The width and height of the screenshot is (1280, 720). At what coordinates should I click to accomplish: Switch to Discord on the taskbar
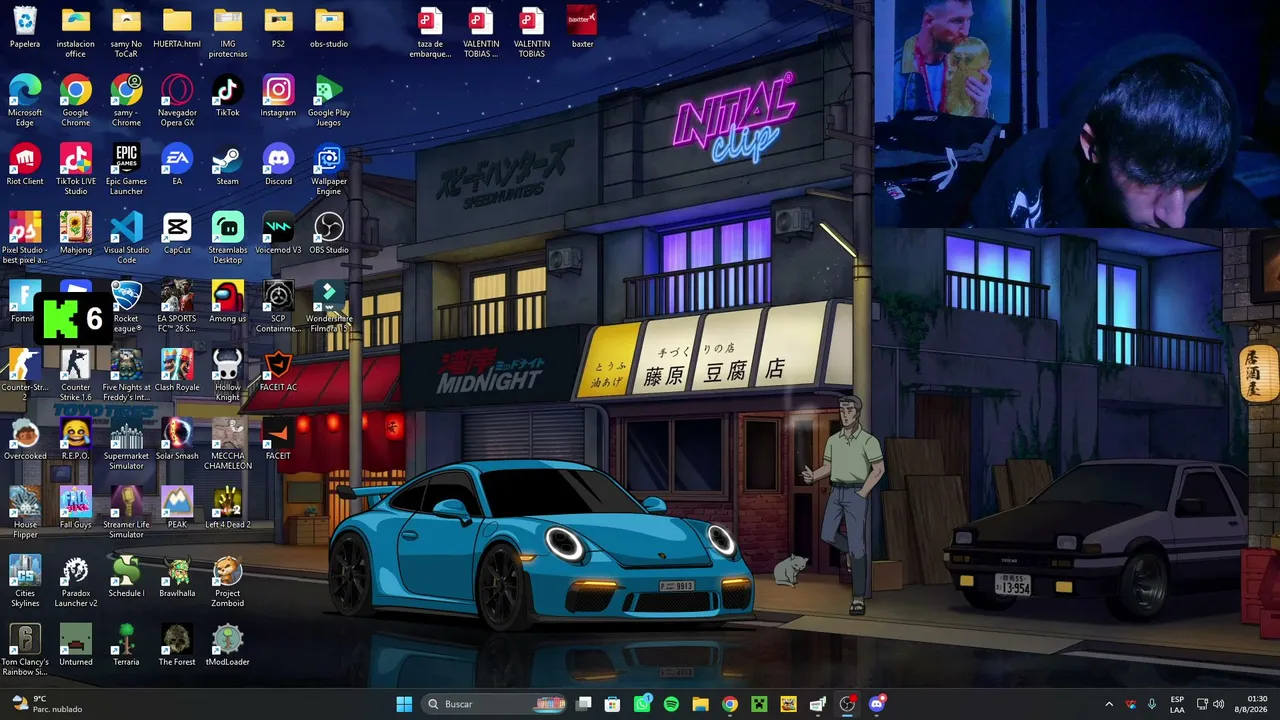[877, 704]
